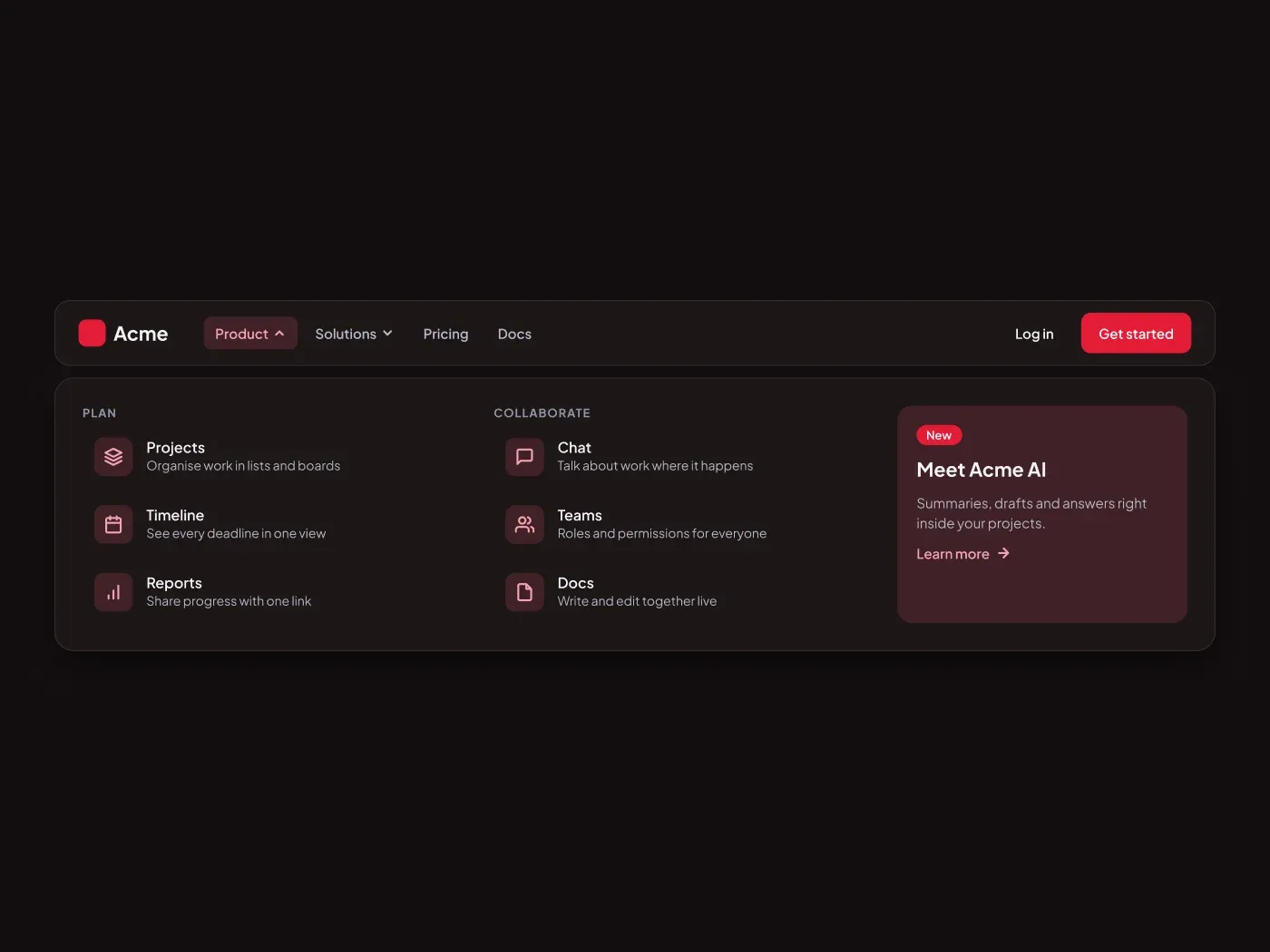The height and width of the screenshot is (952, 1270).
Task: Expand the Solutions dropdown menu
Action: [x=354, y=334]
